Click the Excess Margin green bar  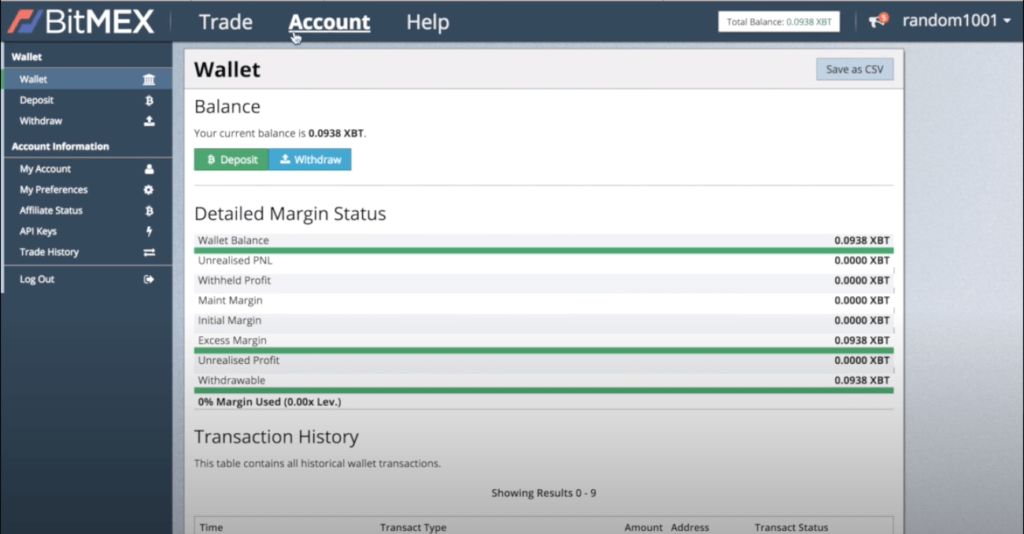pos(543,351)
